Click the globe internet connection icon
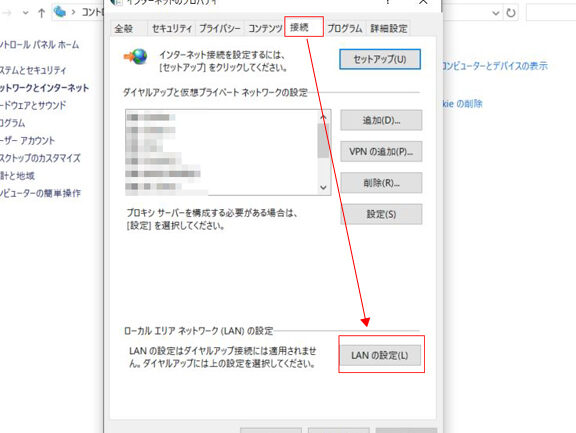The image size is (576, 433). [136, 57]
